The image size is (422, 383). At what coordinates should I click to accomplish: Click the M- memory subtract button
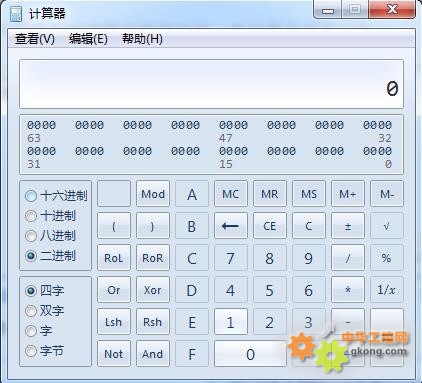[387, 194]
